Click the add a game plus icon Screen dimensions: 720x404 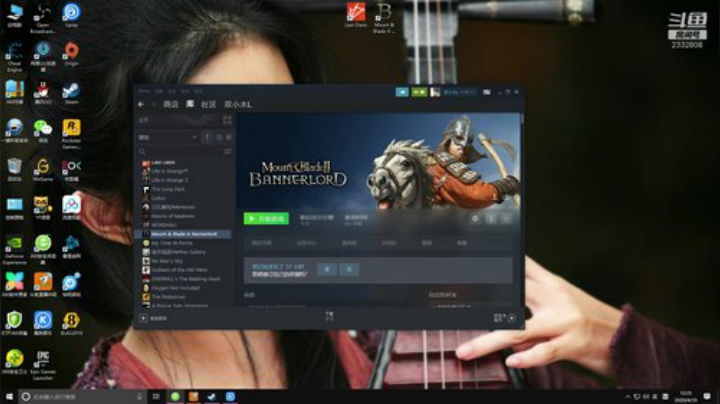tap(143, 318)
